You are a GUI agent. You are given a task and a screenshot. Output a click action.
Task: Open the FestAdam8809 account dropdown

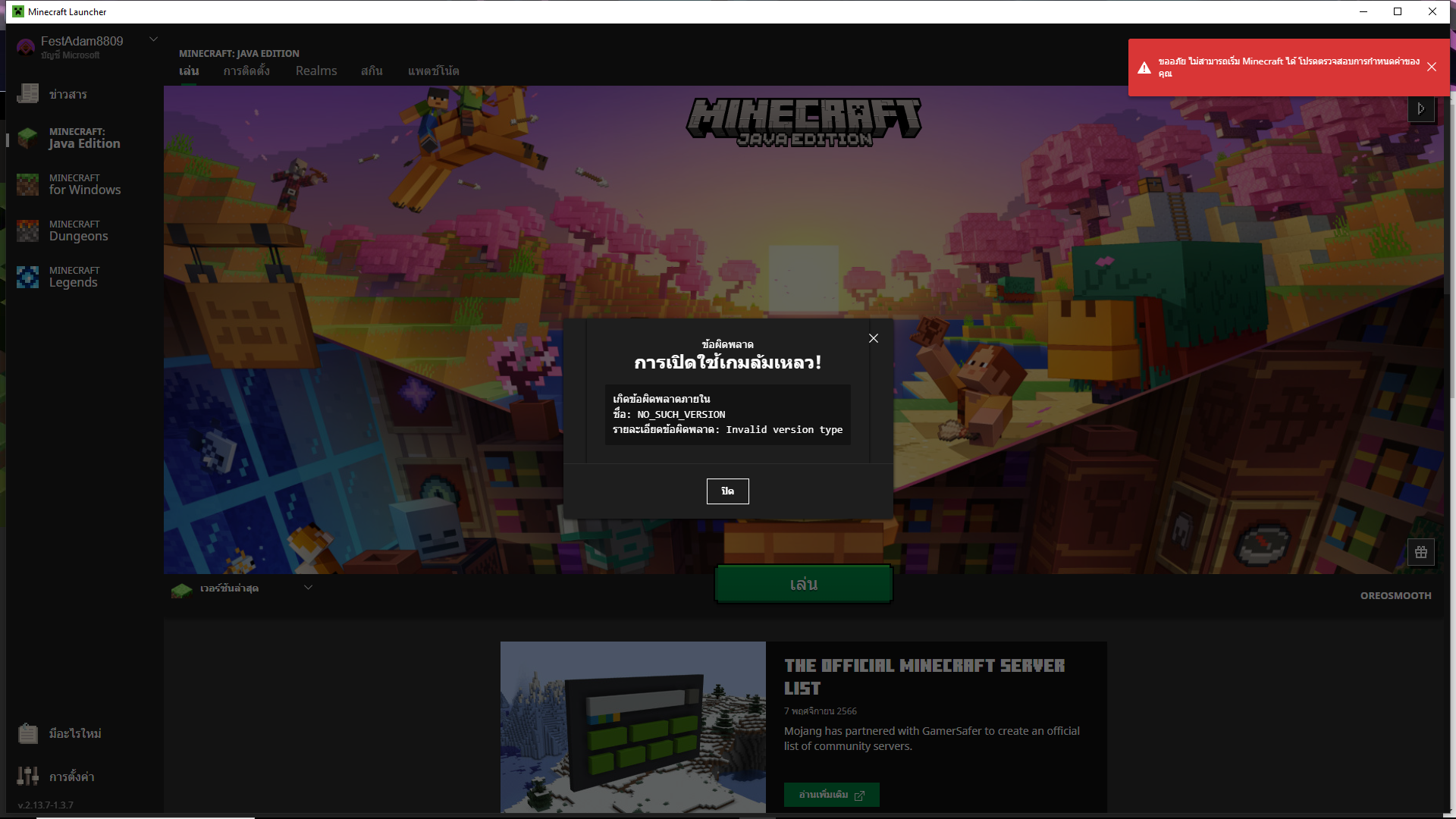[153, 39]
